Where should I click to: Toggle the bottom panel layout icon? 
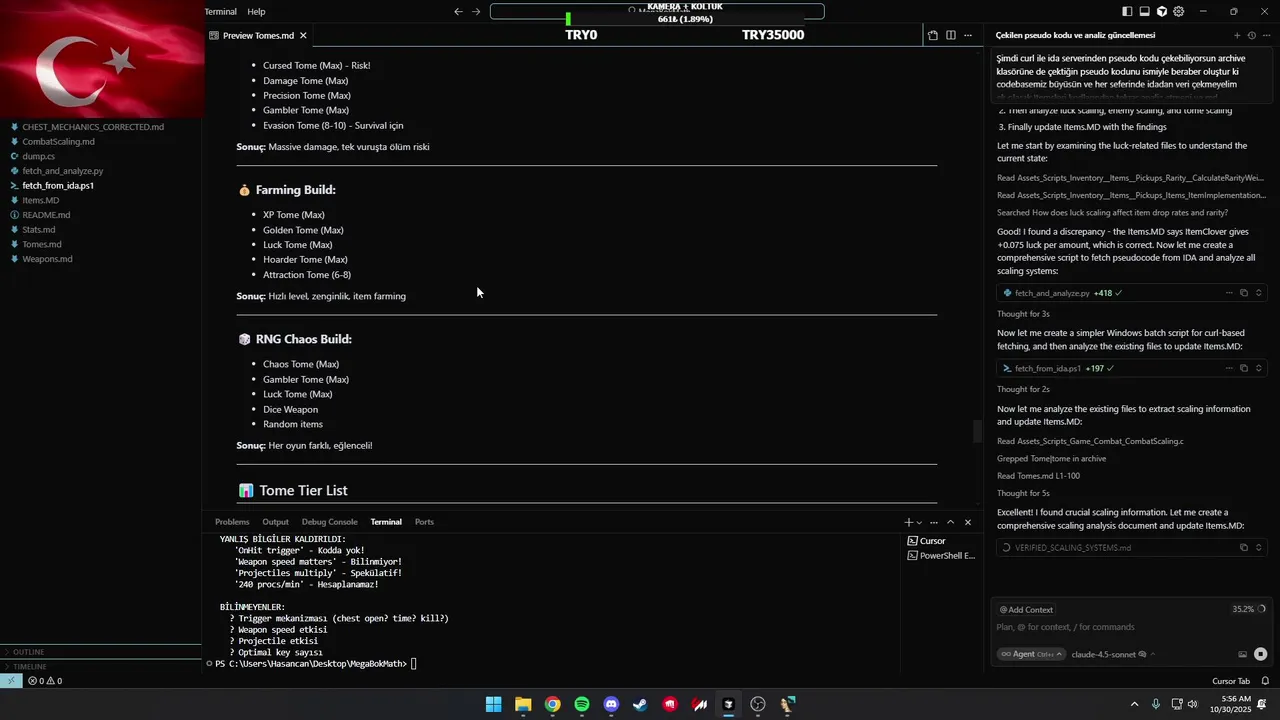click(x=1144, y=12)
